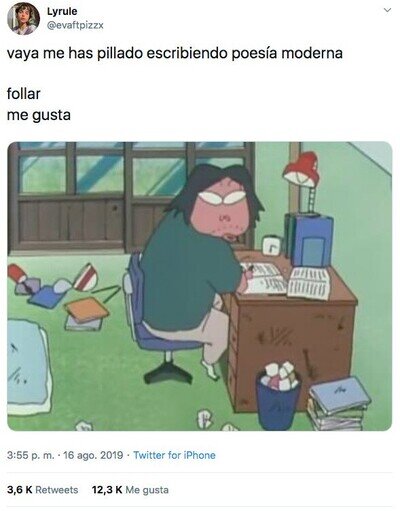Click the open book on the desk
Image resolution: width=400 pixels, height=511 pixels.
286,280
